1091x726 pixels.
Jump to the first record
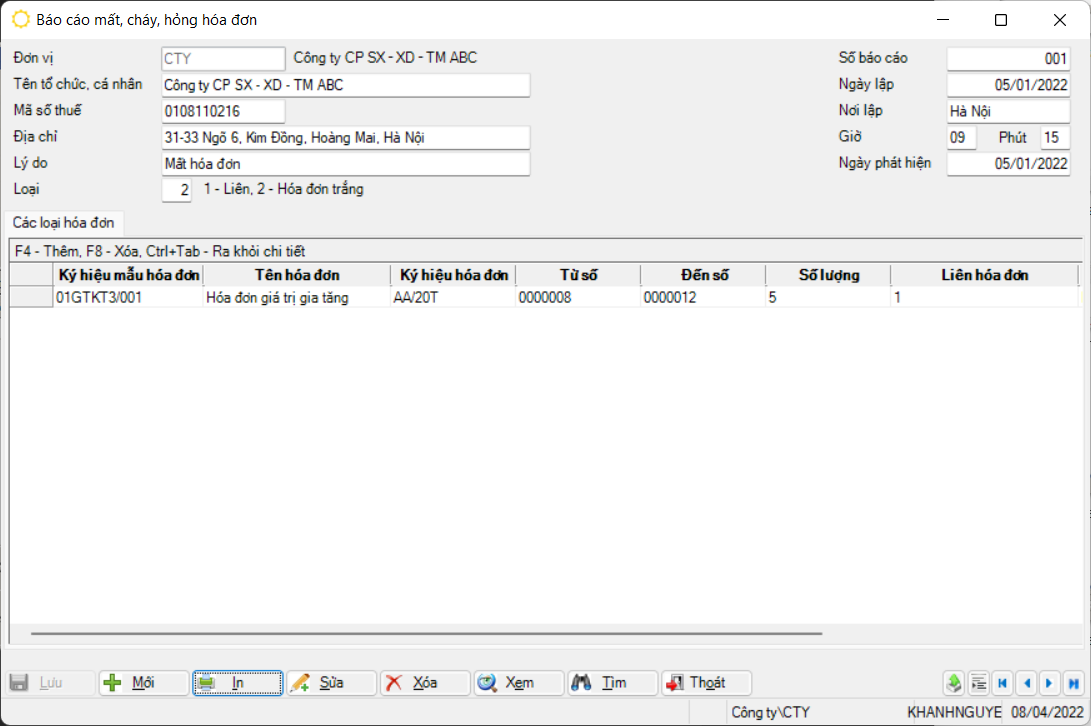tap(1002, 683)
